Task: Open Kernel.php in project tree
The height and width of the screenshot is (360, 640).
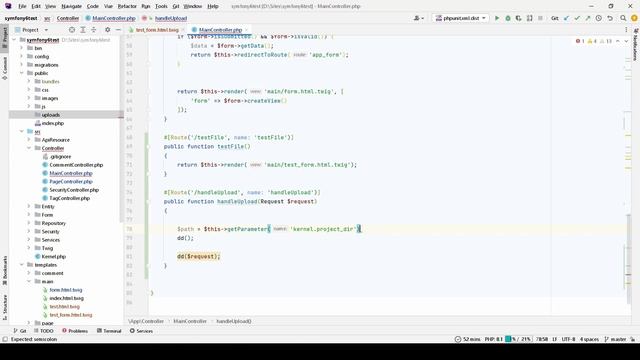Action: (x=53, y=257)
